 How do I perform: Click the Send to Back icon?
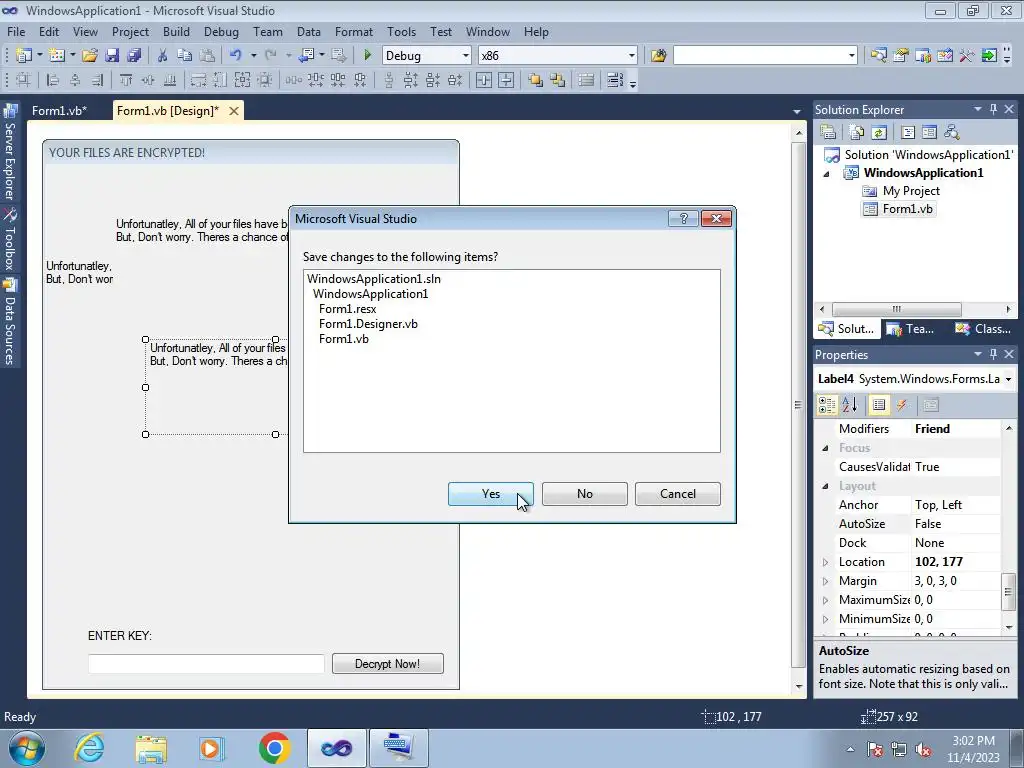558,80
